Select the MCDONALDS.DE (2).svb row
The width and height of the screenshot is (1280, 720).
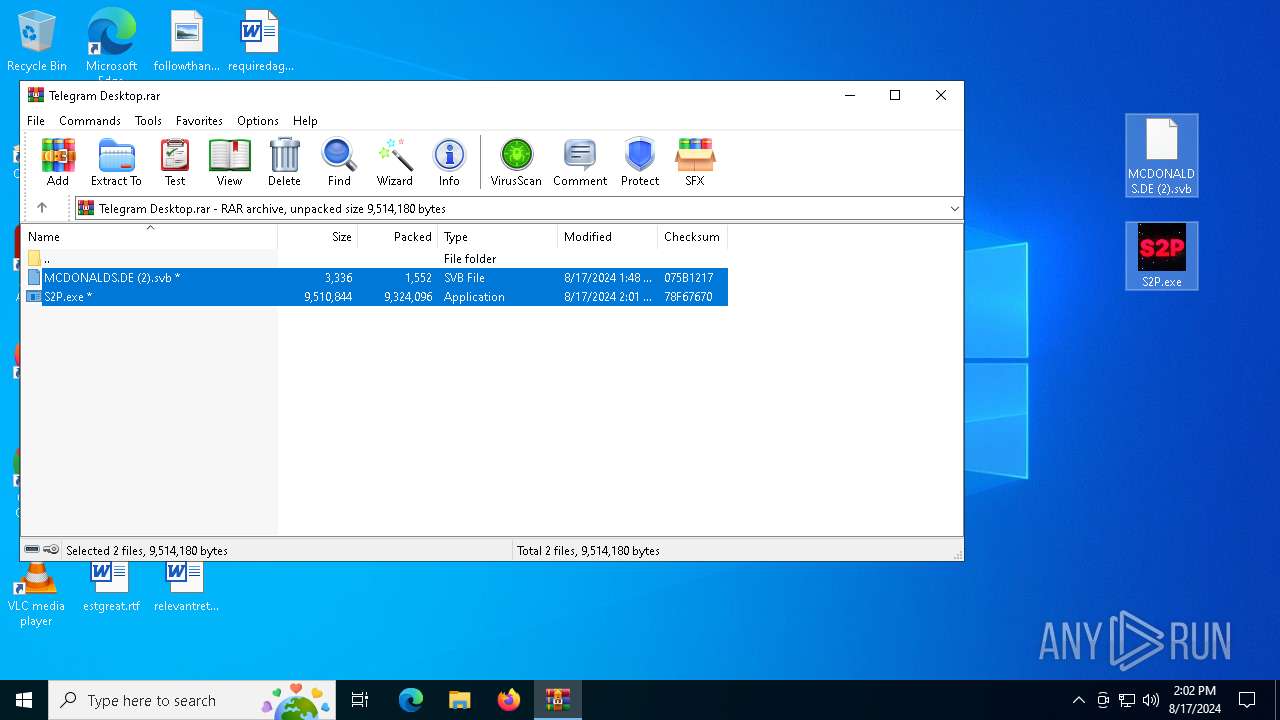(375, 278)
